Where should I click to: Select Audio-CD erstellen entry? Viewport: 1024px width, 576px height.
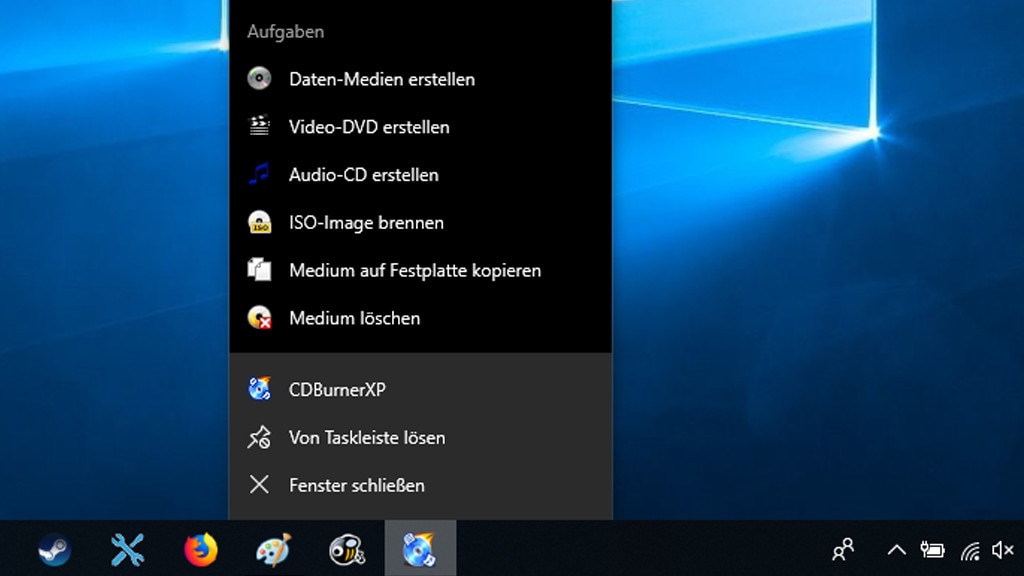(421, 174)
